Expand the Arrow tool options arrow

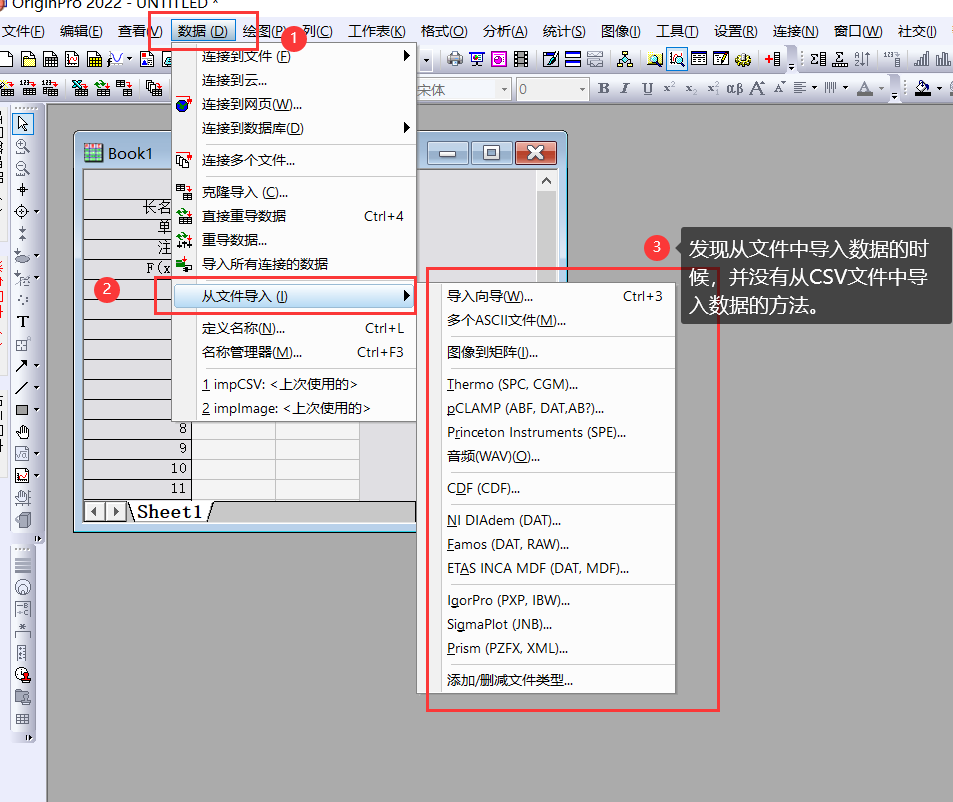pos(36,366)
